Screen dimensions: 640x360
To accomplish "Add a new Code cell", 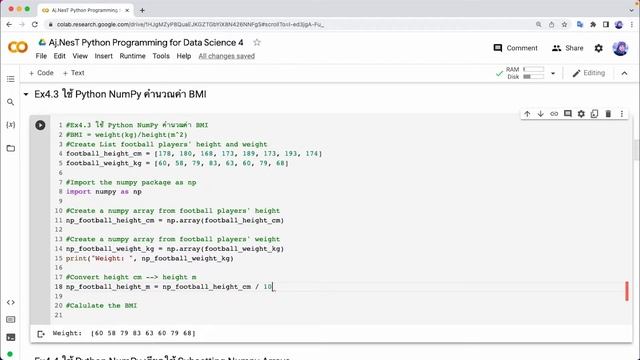I will [41, 73].
